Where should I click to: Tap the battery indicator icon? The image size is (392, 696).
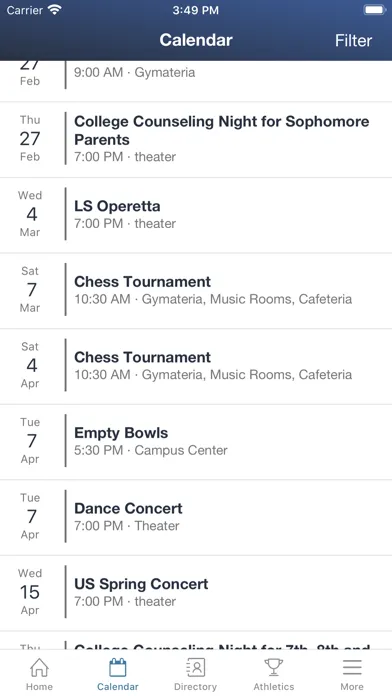[x=374, y=10]
